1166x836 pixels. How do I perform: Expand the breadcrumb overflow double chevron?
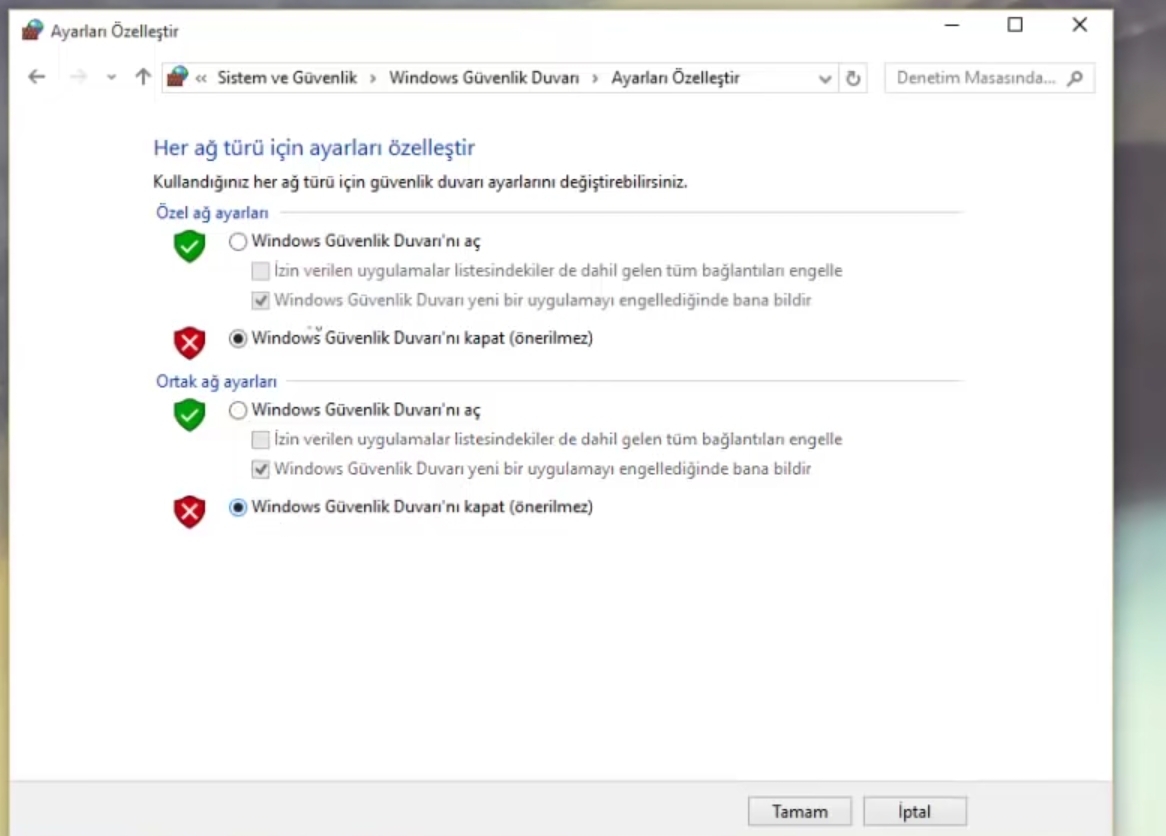[201, 78]
